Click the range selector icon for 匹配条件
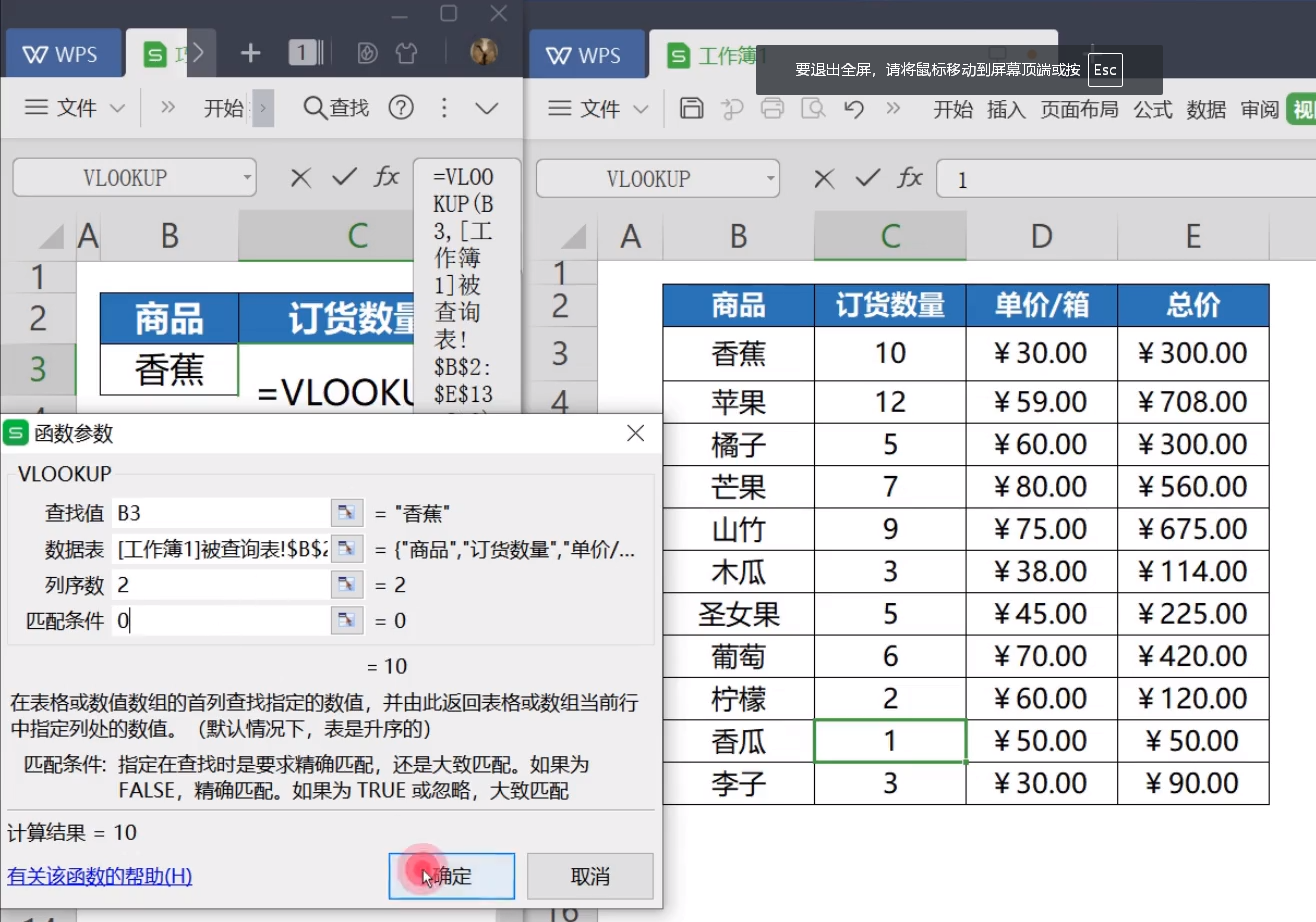Image resolution: width=1316 pixels, height=922 pixels. click(x=345, y=620)
